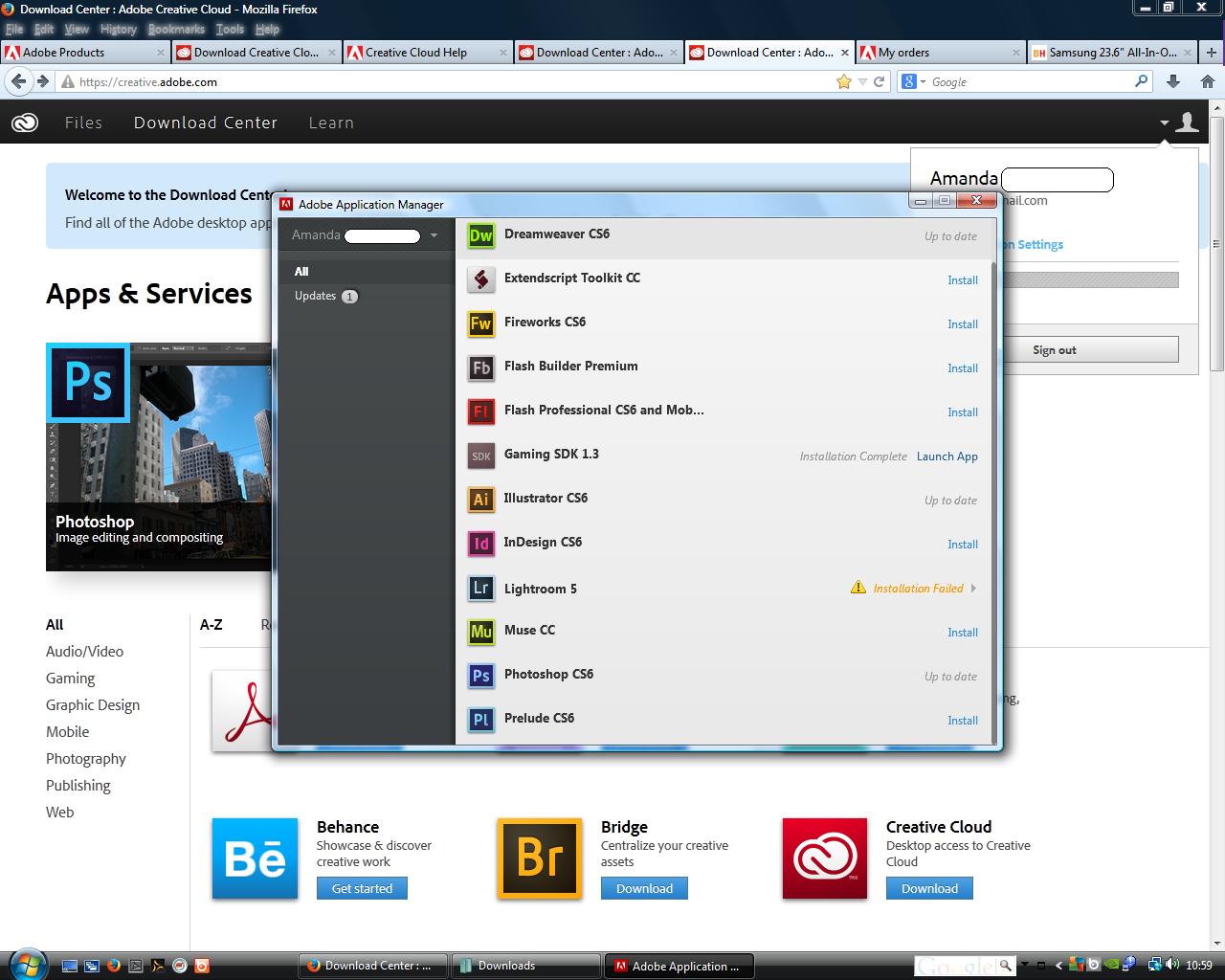
Task: Open a new Firefox tab
Action: [x=1212, y=53]
